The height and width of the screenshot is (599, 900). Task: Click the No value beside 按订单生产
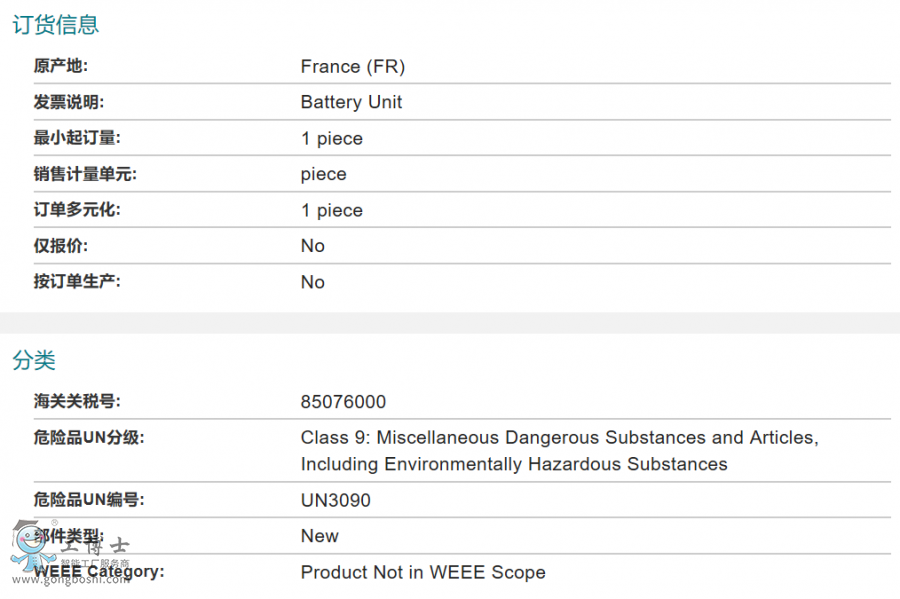pyautogui.click(x=312, y=282)
